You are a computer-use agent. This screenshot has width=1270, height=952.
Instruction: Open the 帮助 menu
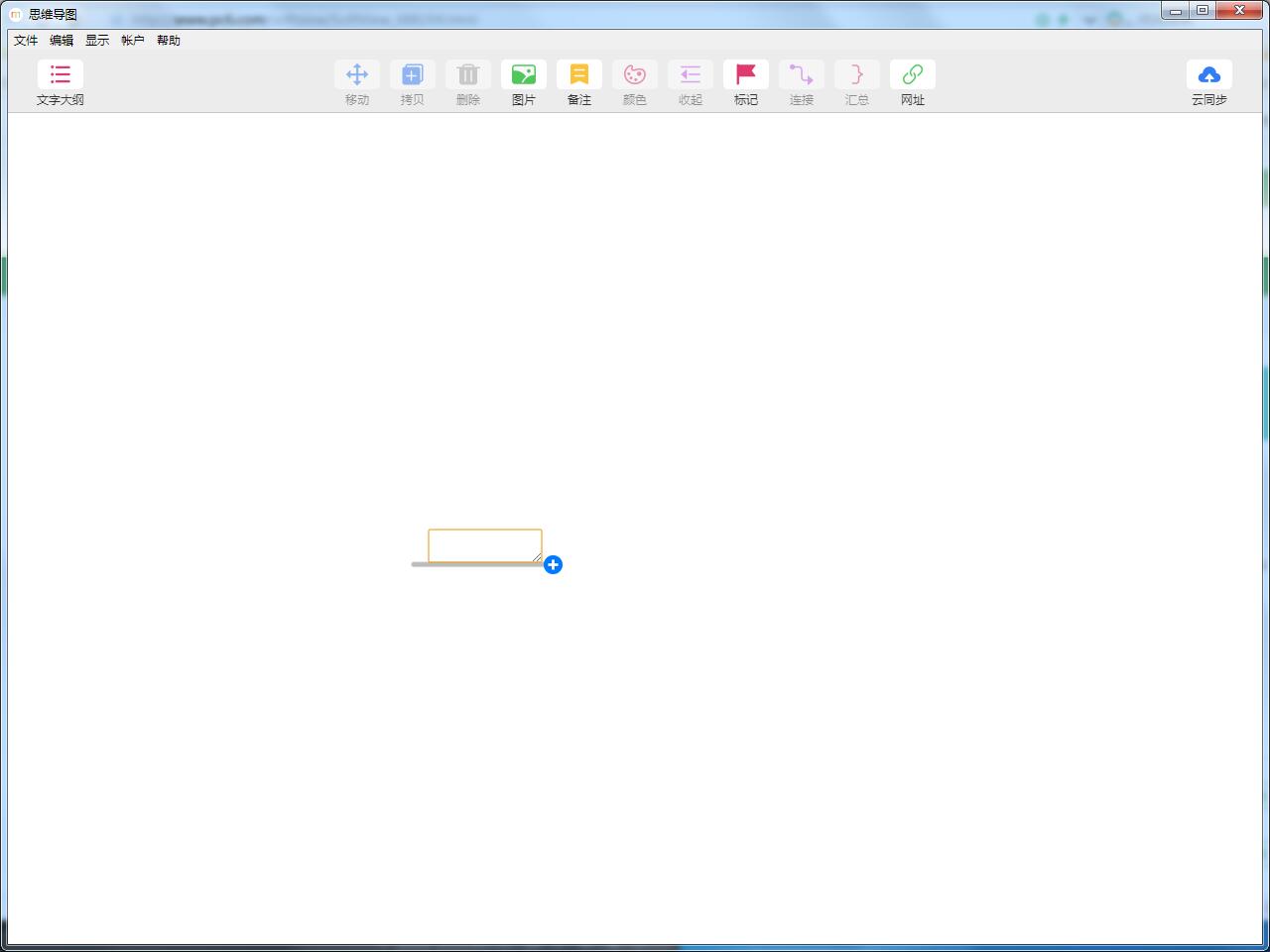(168, 41)
